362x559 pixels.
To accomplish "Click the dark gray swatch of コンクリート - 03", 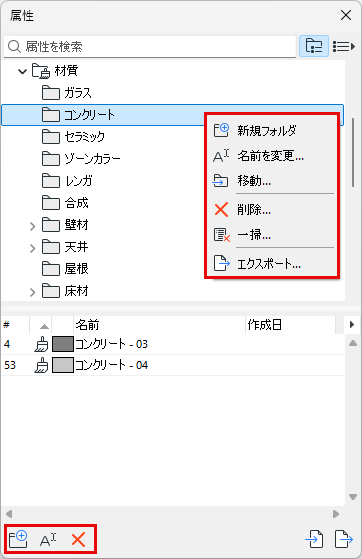I will [63, 344].
